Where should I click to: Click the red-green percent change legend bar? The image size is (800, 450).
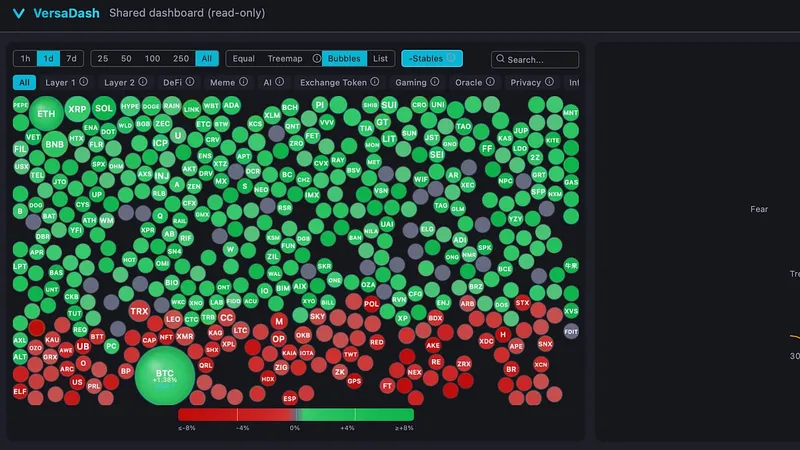296,414
